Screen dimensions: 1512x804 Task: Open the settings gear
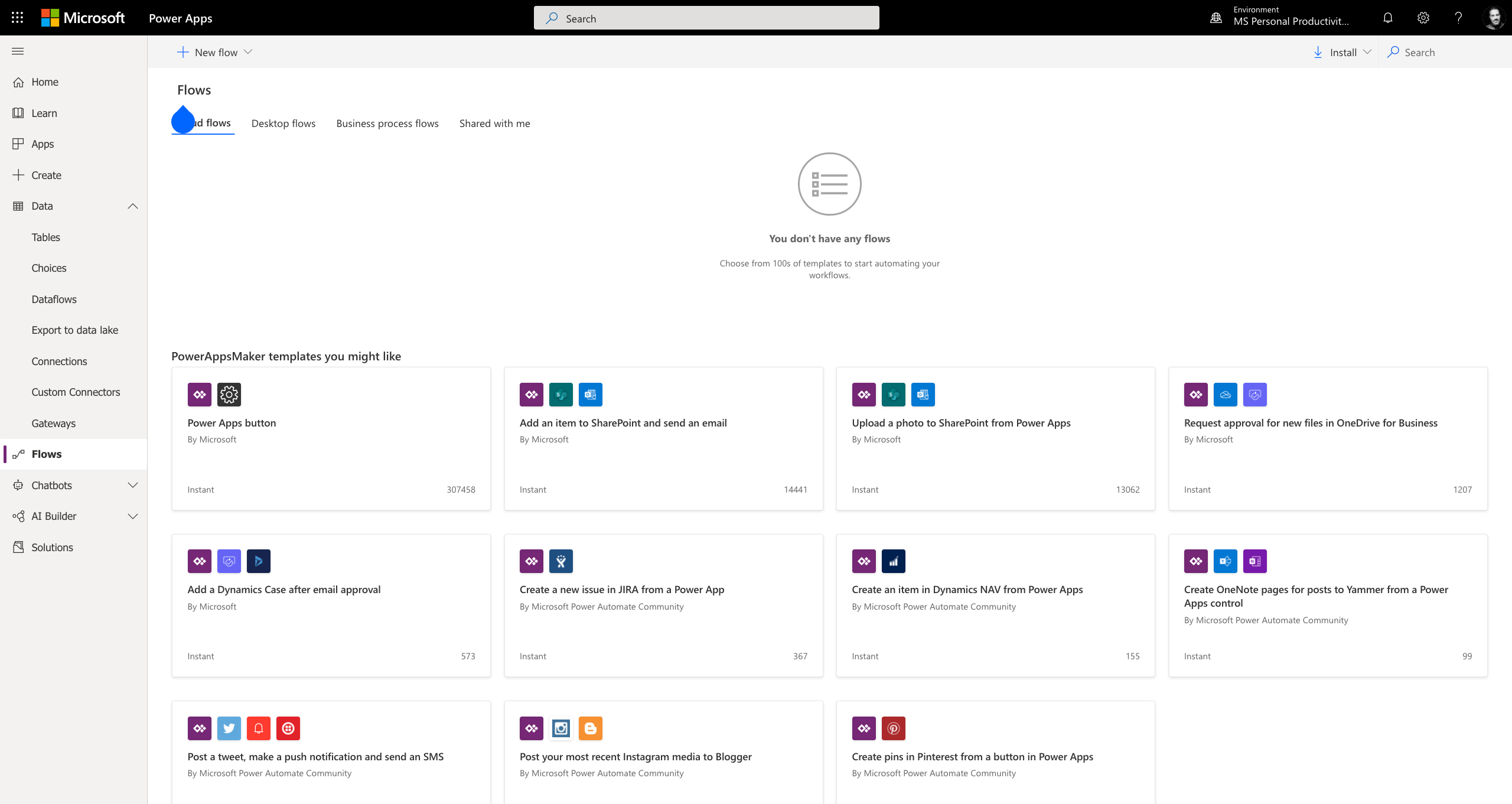pyautogui.click(x=1423, y=18)
